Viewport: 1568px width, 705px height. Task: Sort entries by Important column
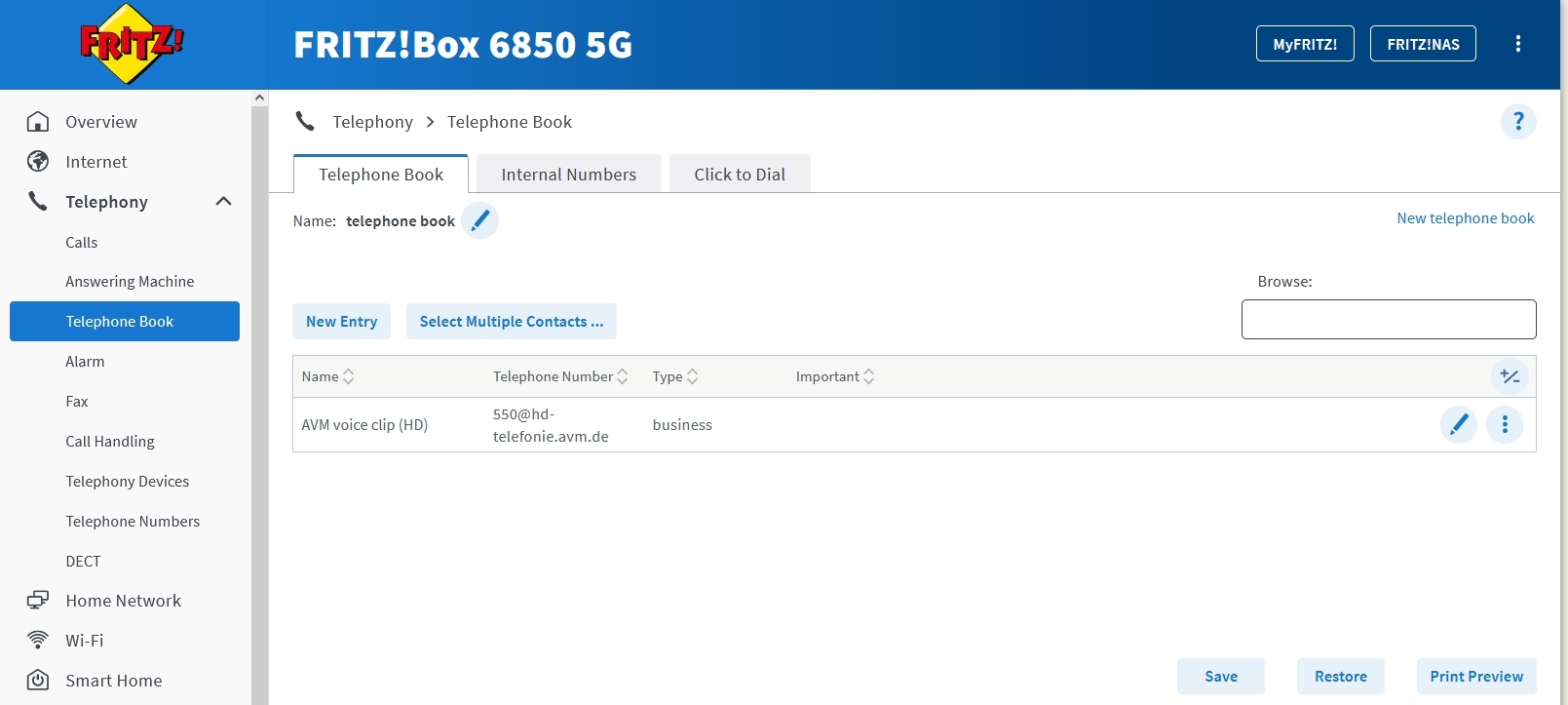(835, 376)
